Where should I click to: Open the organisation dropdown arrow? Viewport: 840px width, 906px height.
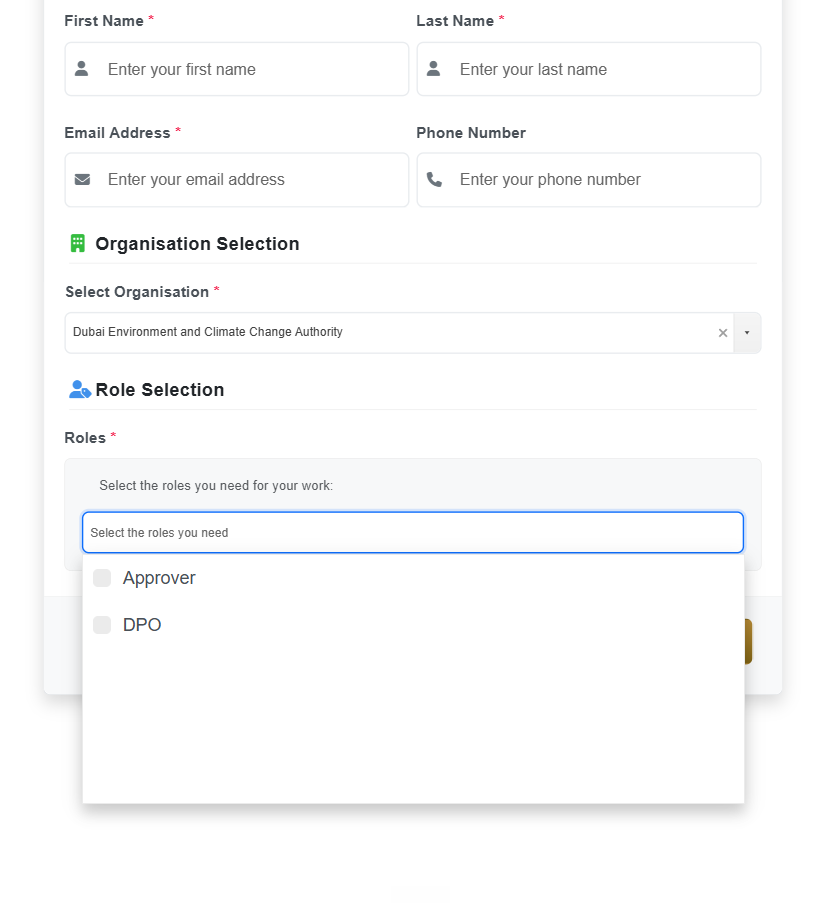[747, 333]
